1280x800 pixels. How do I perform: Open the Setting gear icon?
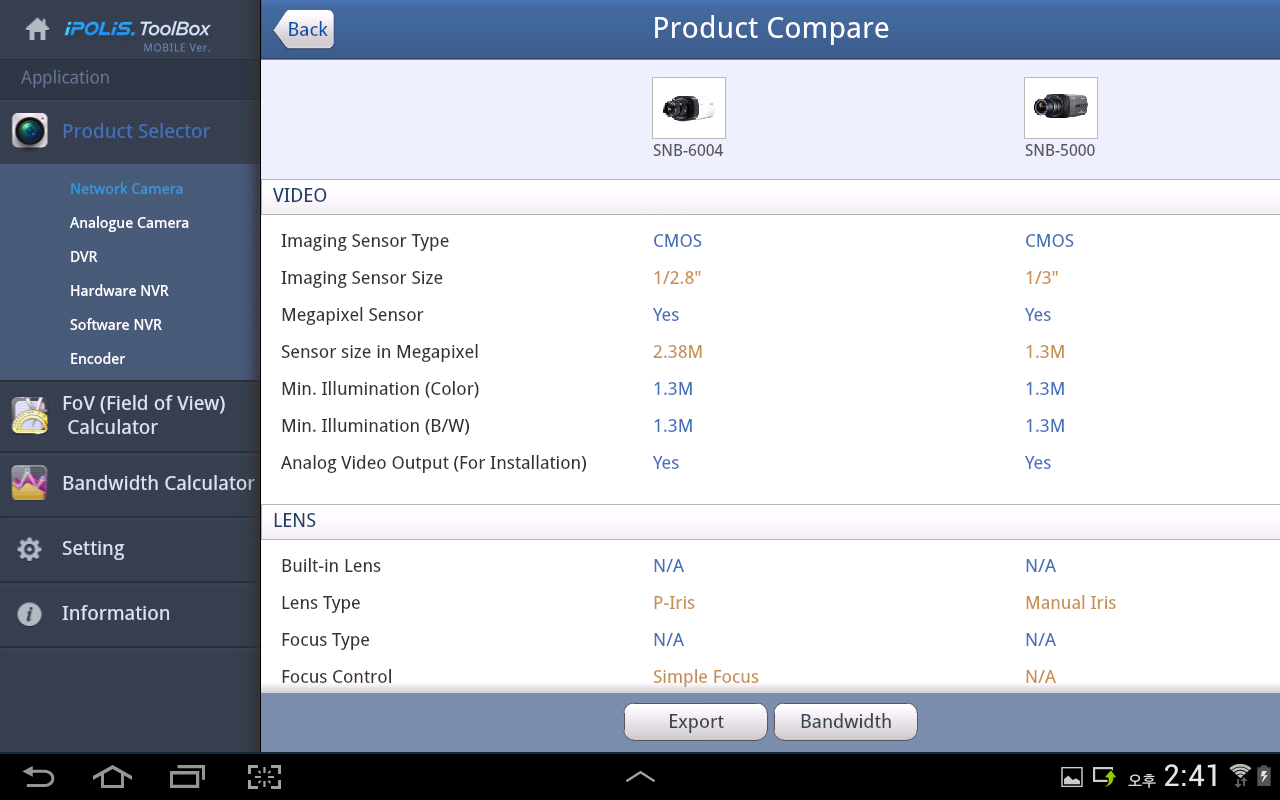point(28,548)
